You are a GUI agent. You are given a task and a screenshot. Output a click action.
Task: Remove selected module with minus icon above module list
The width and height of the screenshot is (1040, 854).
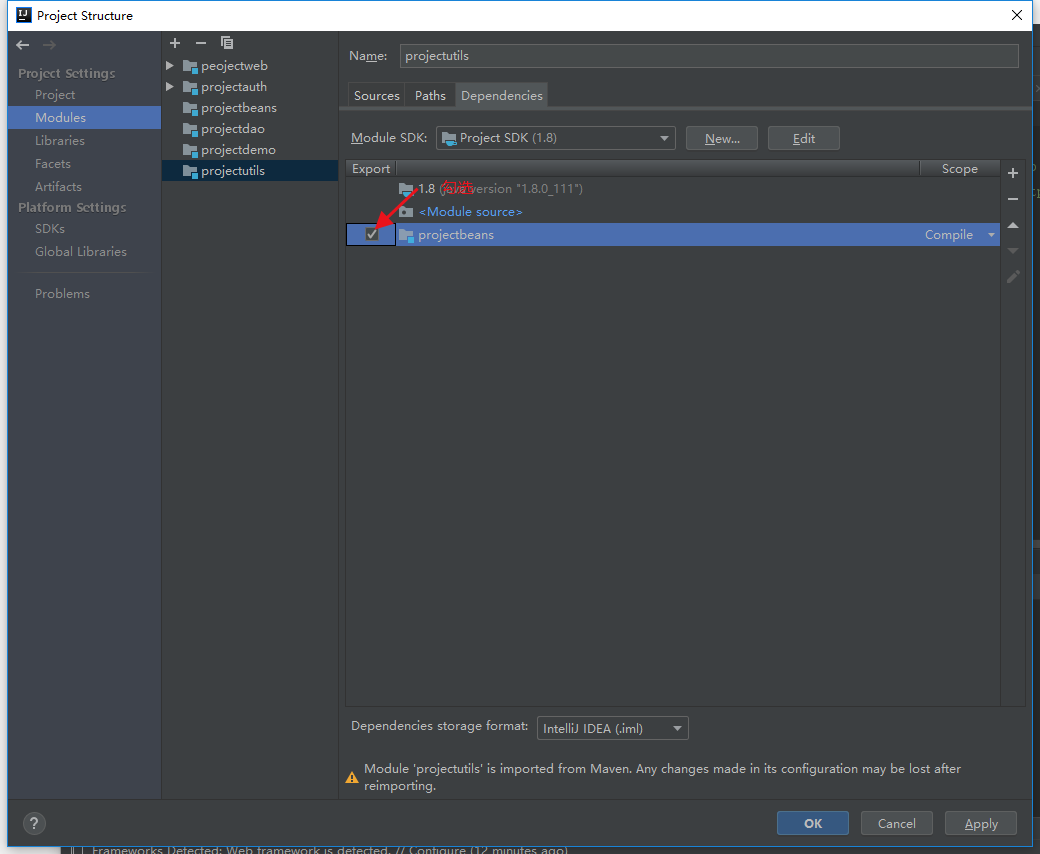[201, 43]
